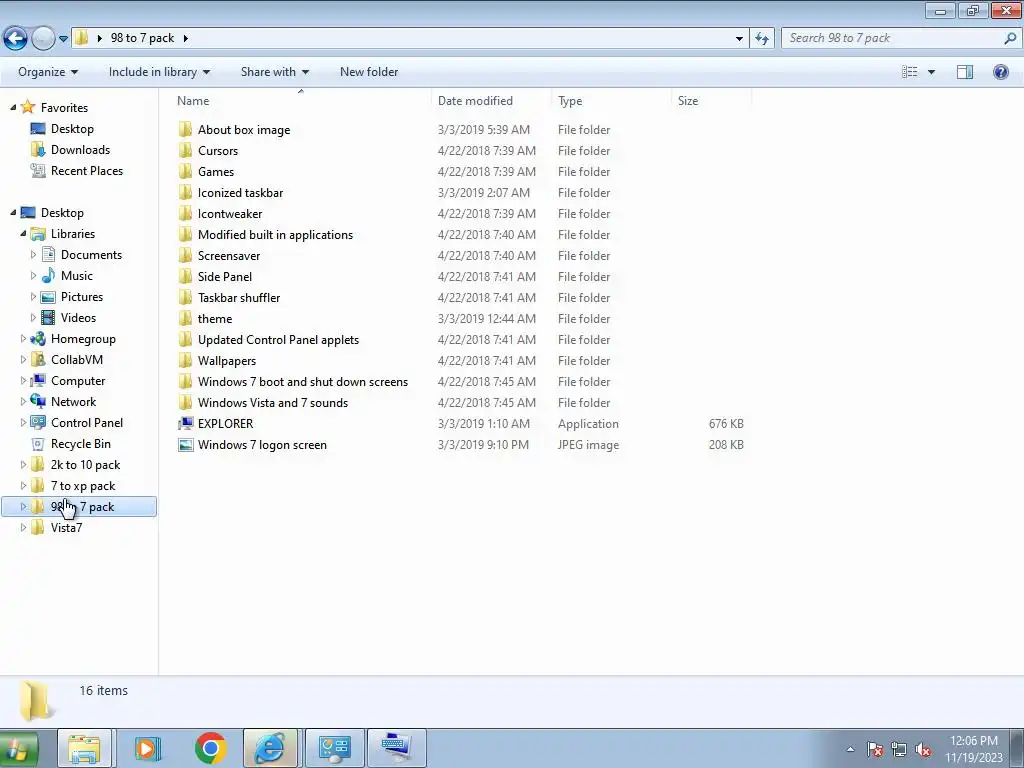The width and height of the screenshot is (1024, 768).
Task: Refresh the 98 to 7 pack folder
Action: coord(761,39)
